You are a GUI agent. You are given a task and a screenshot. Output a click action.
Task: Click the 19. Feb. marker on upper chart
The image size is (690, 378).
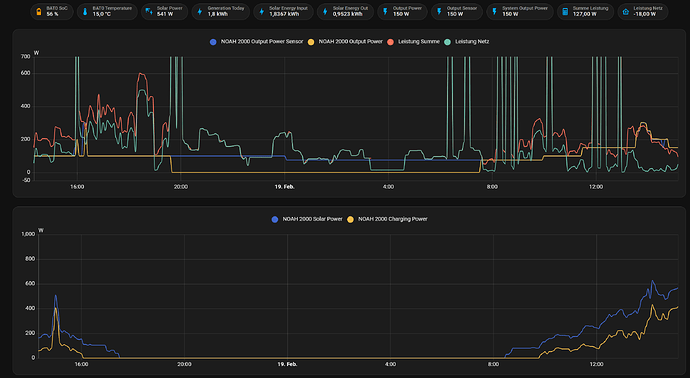(284, 187)
